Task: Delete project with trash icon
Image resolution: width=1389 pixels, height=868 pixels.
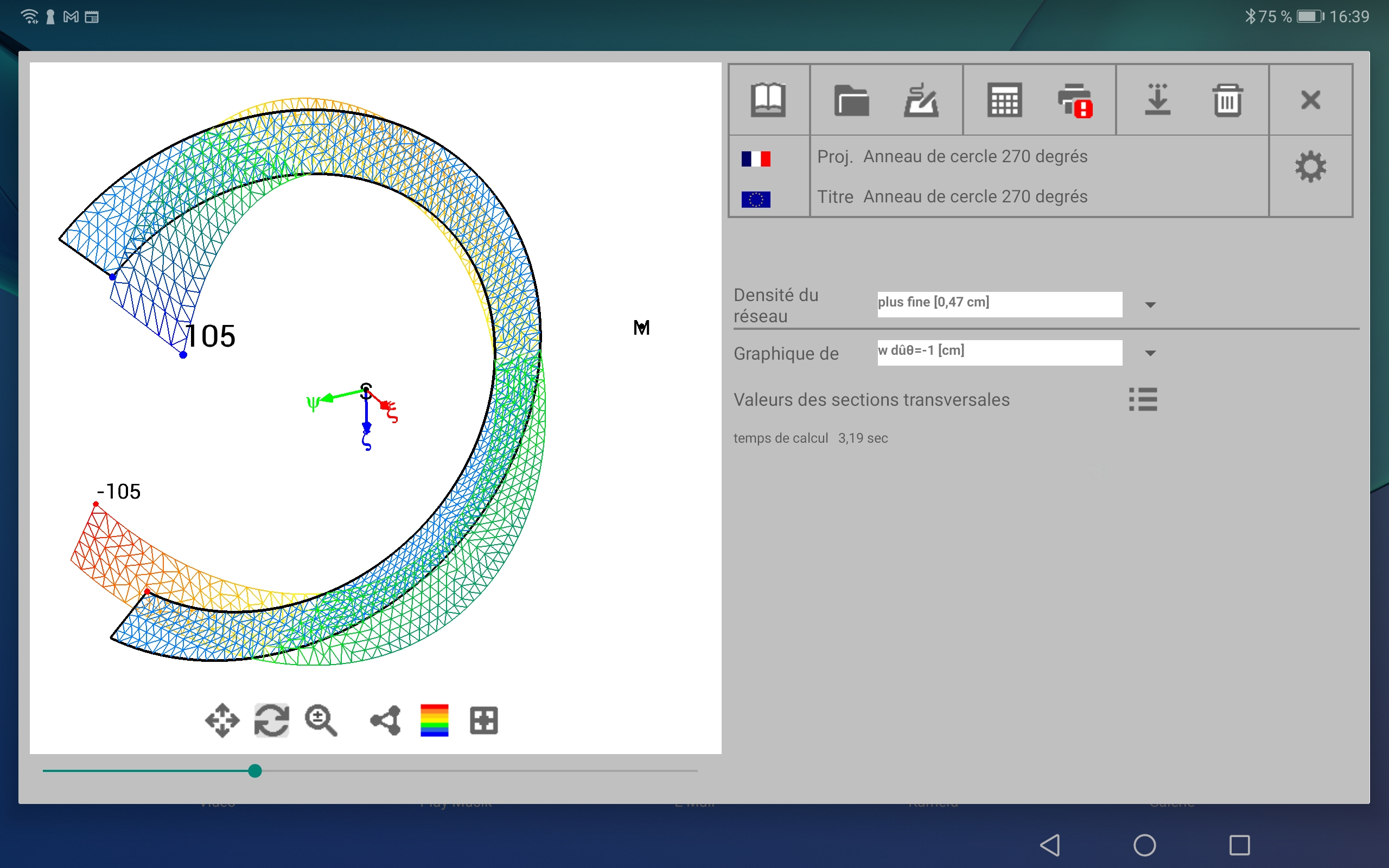Action: (1227, 100)
